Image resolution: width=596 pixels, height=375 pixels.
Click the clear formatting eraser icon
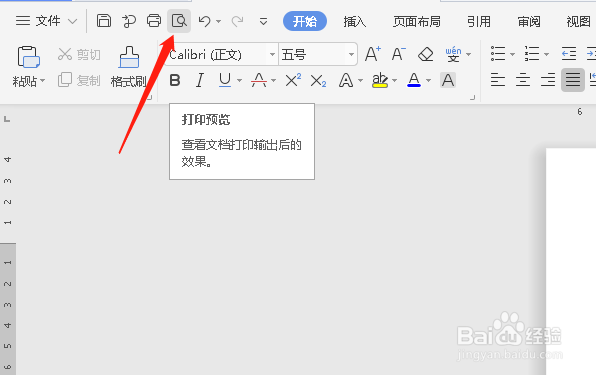click(425, 54)
